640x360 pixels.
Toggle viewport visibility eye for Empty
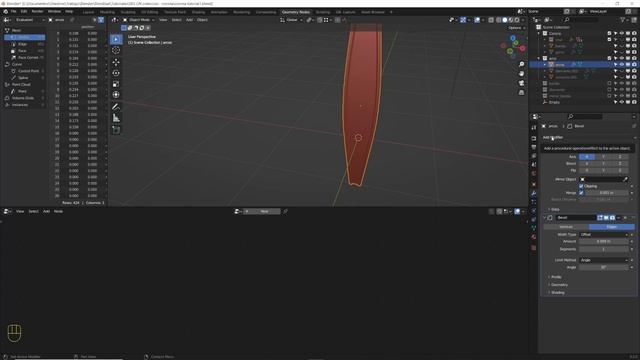click(622, 102)
